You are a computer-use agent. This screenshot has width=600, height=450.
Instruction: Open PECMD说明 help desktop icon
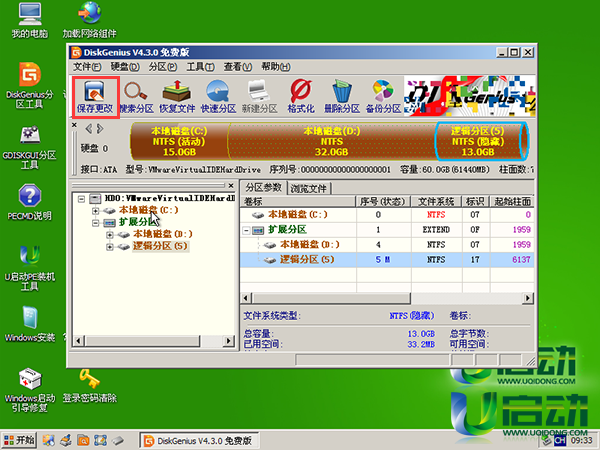click(30, 202)
